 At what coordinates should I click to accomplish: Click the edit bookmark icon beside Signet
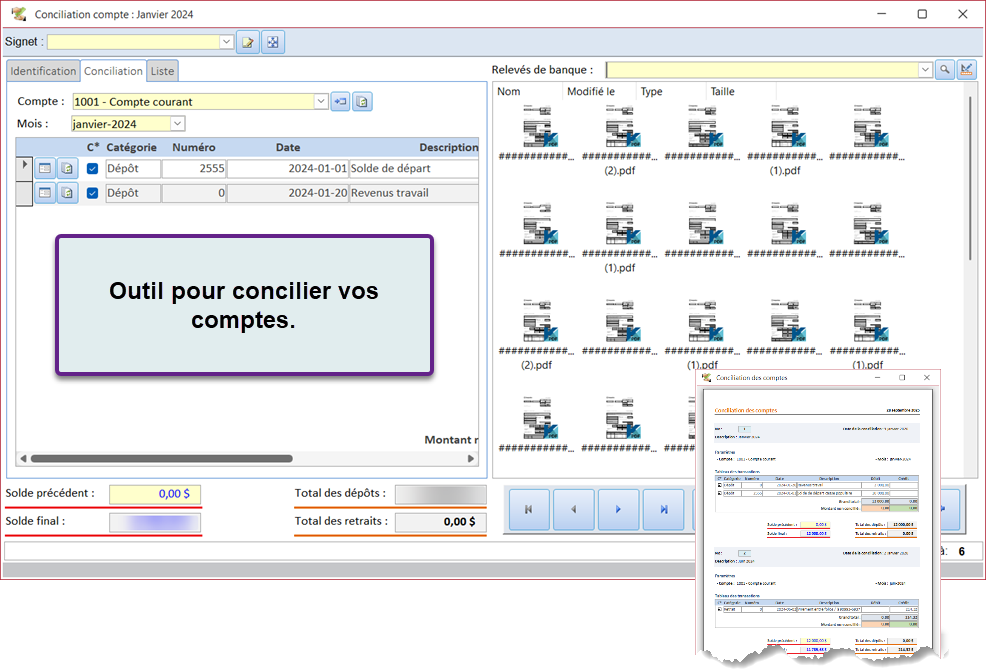(247, 42)
